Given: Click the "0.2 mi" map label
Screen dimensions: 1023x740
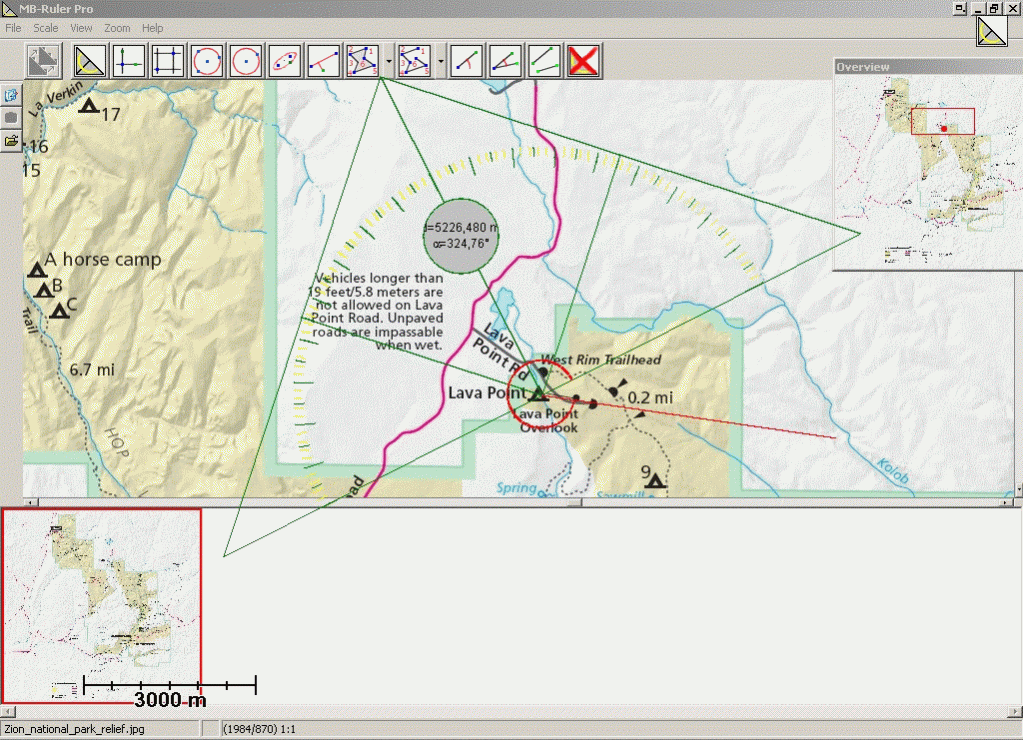Looking at the screenshot, I should tap(650, 398).
